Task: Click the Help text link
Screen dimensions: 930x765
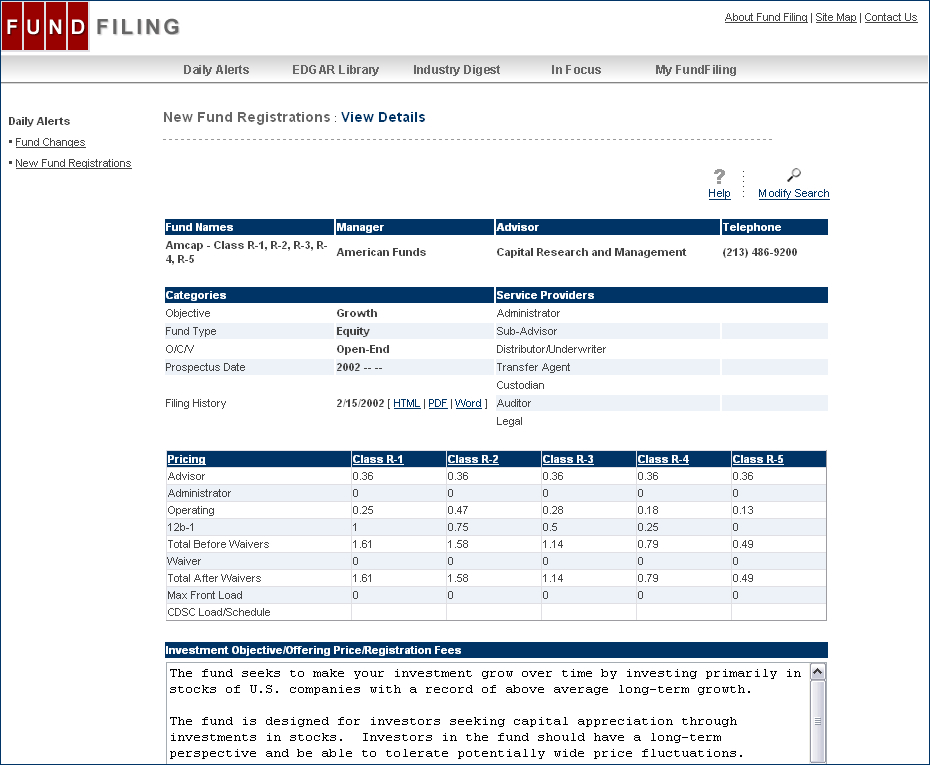Action: [x=719, y=193]
